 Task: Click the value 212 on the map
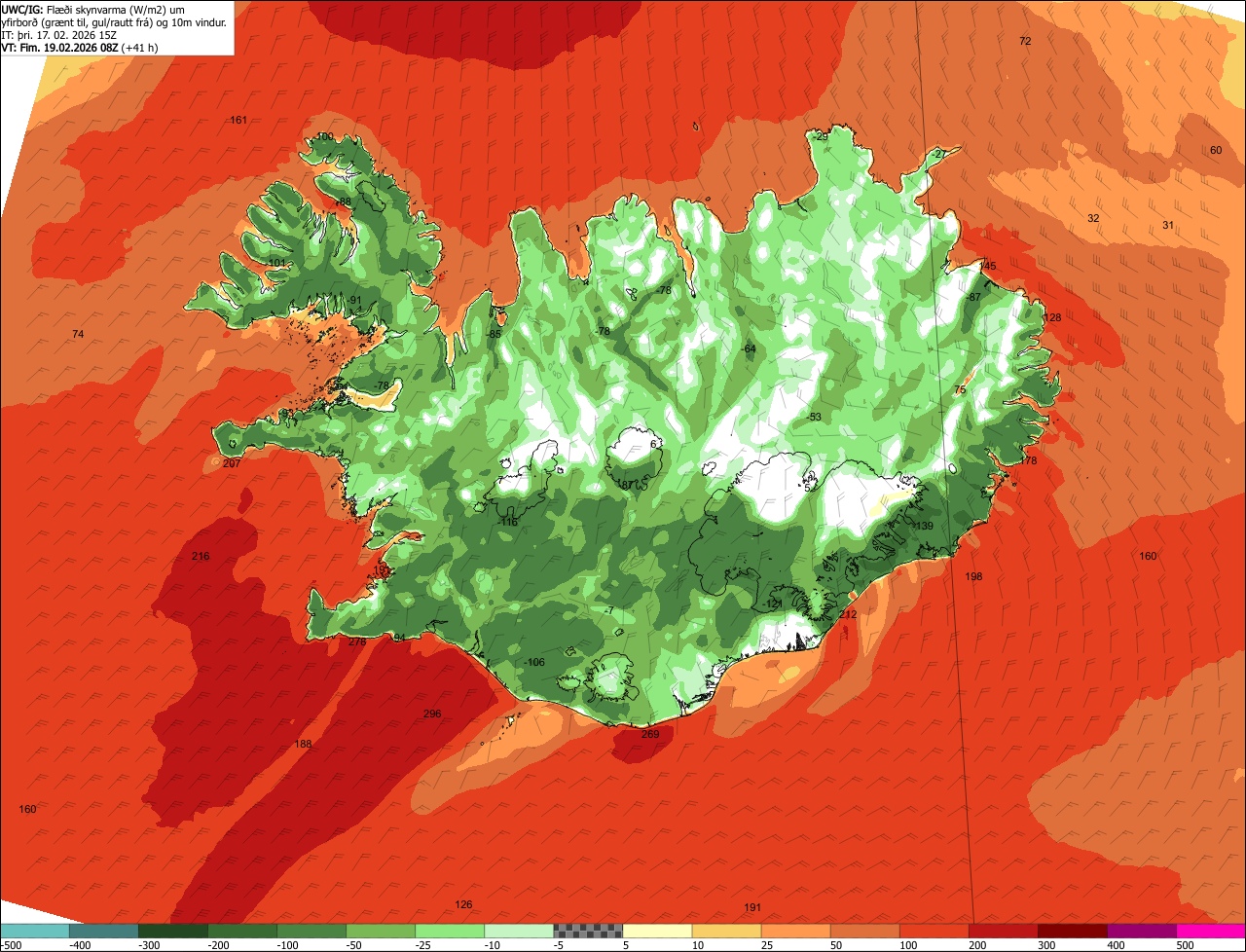[848, 614]
